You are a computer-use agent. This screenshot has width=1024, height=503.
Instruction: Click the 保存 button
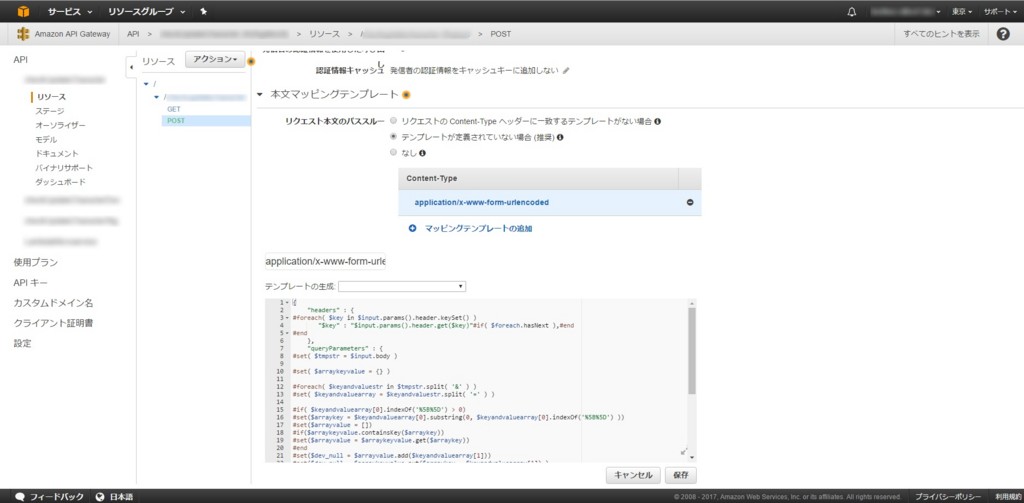tap(680, 475)
